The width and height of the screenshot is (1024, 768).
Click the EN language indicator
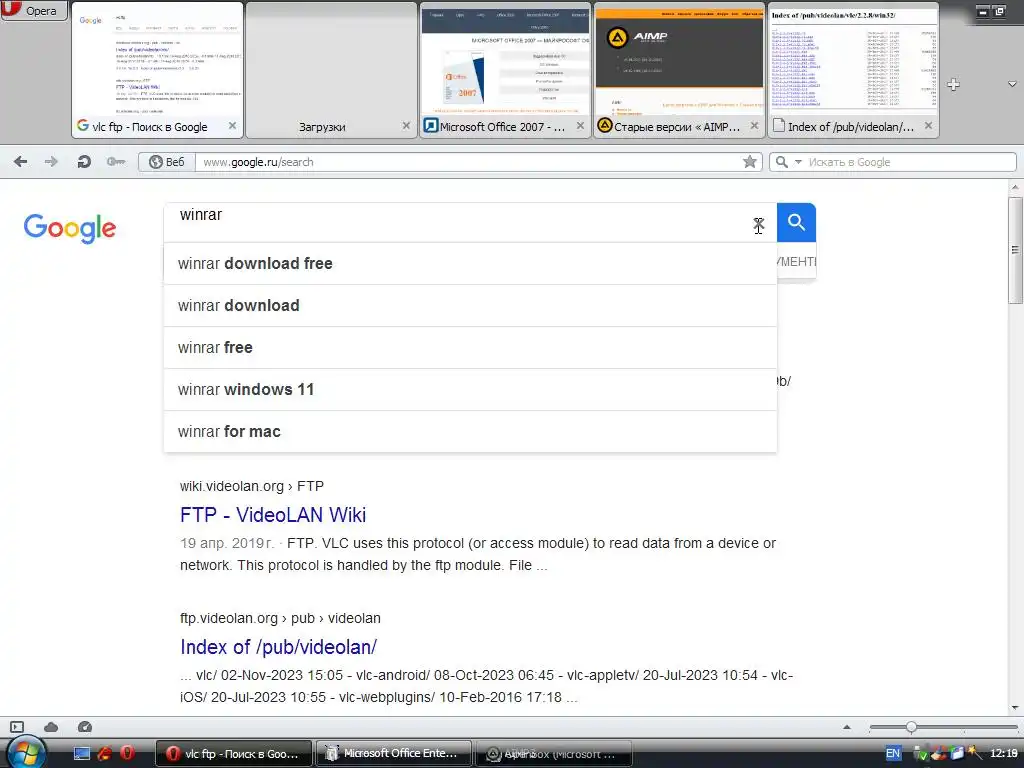pos(893,754)
